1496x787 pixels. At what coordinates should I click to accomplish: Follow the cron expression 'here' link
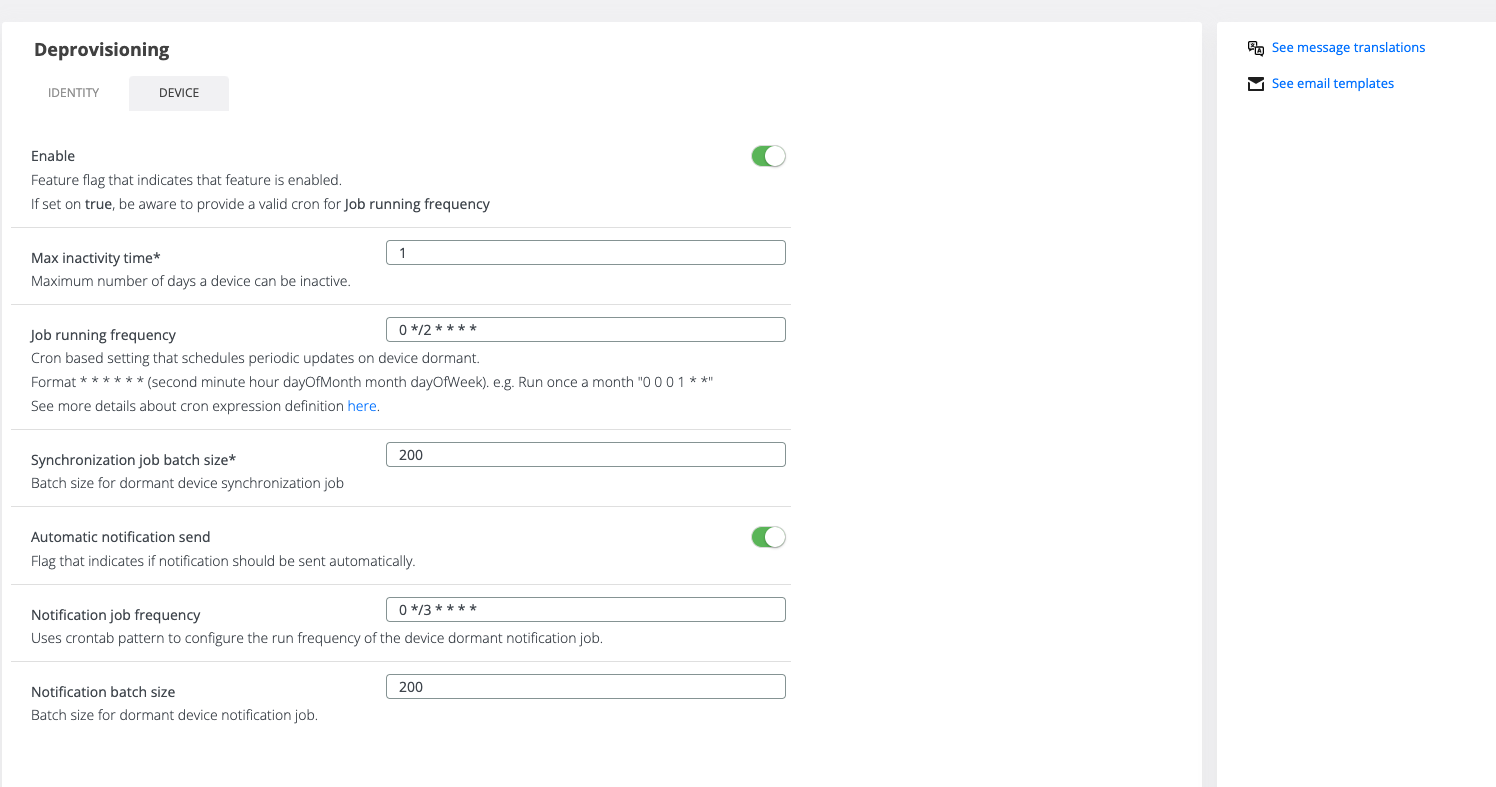[x=362, y=406]
